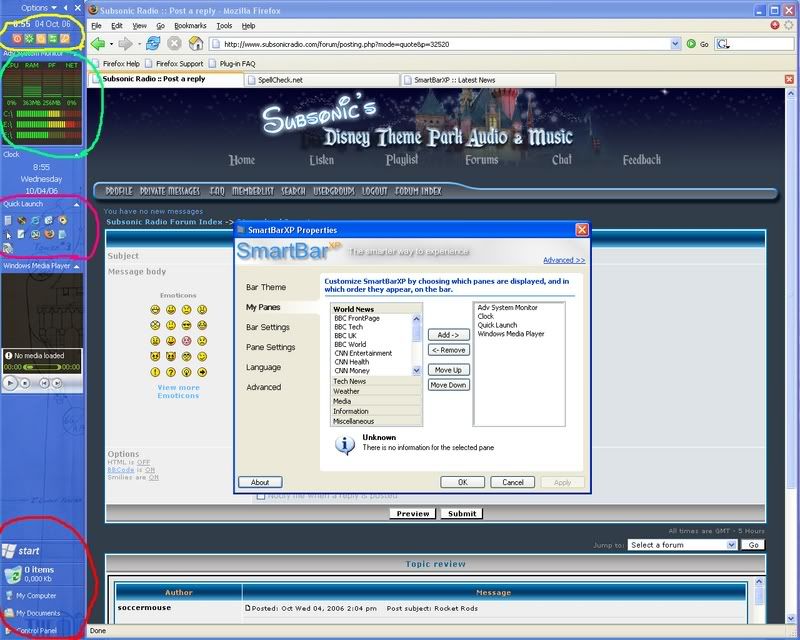800x640 pixels.
Task: Click the green swap-arrows icon in the sidebar
Action: pos(53,38)
